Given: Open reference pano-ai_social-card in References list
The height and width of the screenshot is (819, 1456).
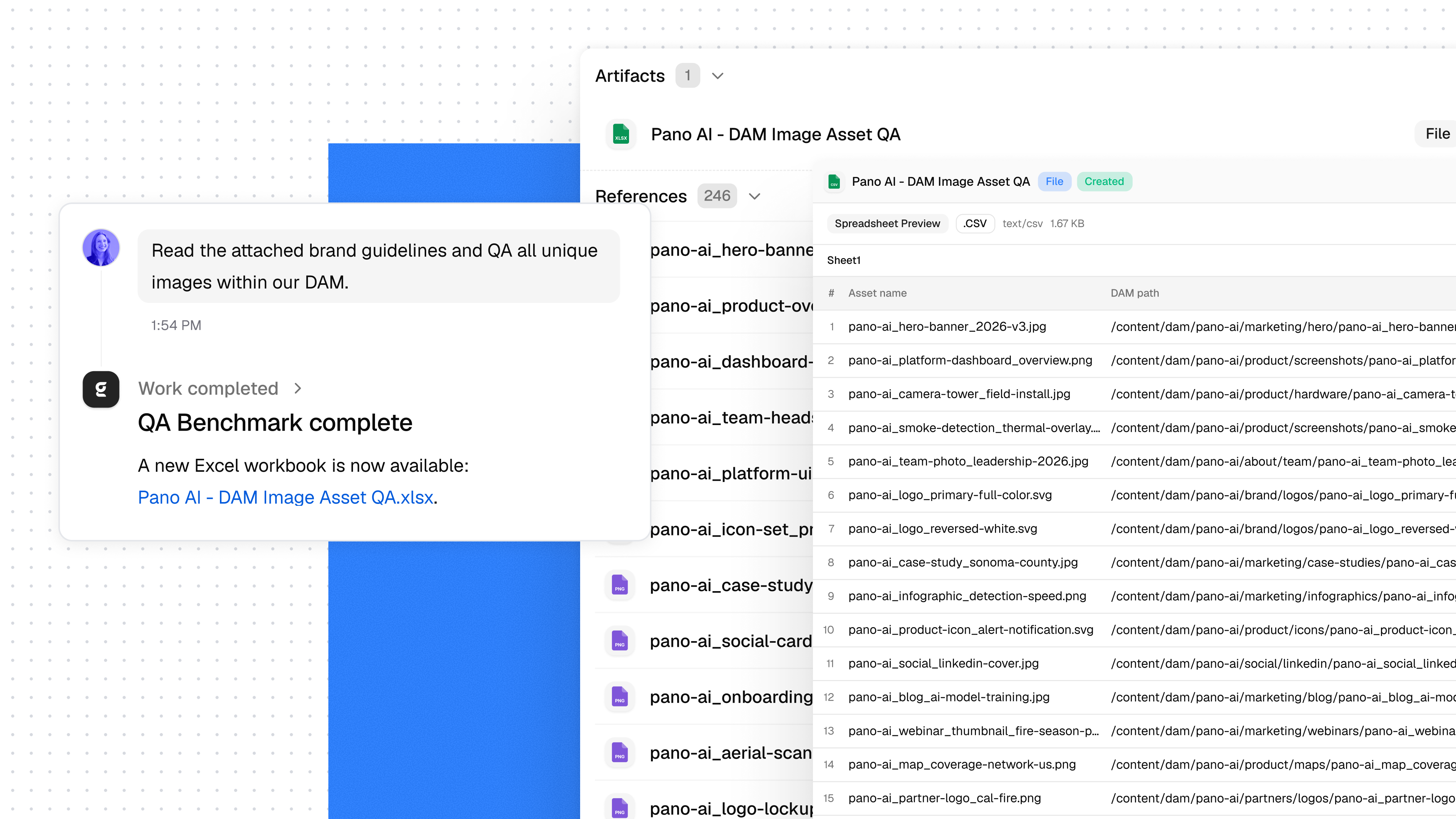Looking at the screenshot, I should click(731, 641).
